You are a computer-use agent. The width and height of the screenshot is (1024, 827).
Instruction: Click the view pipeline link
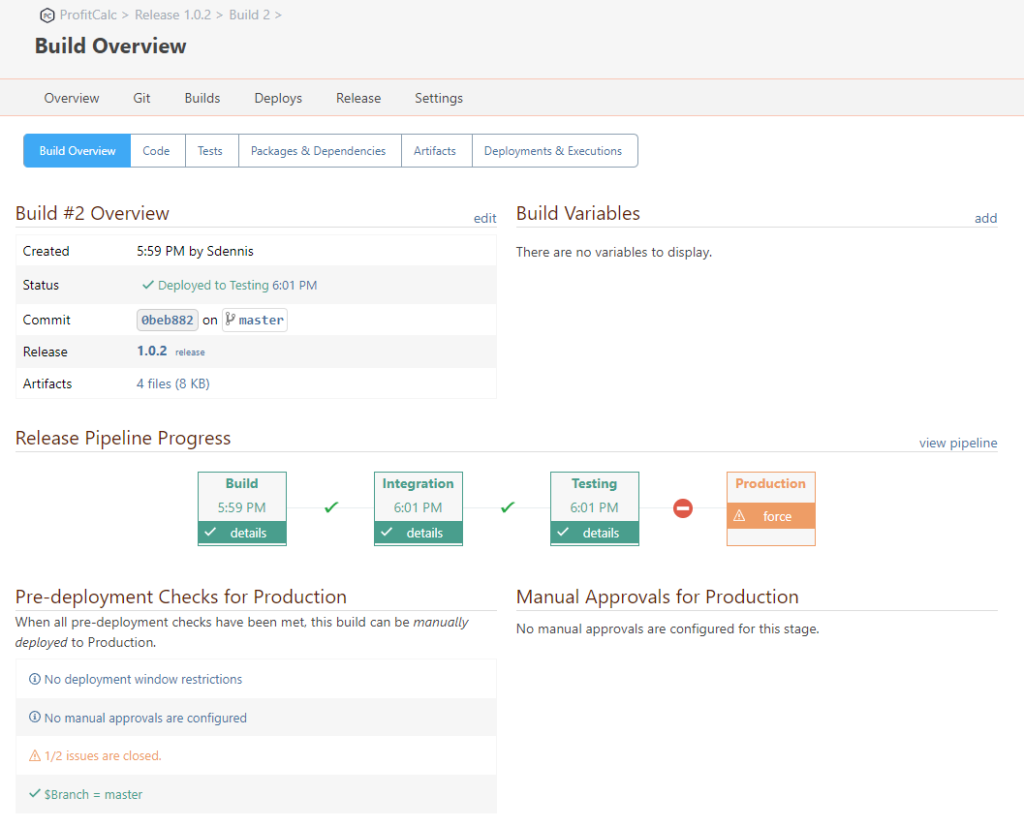click(957, 443)
